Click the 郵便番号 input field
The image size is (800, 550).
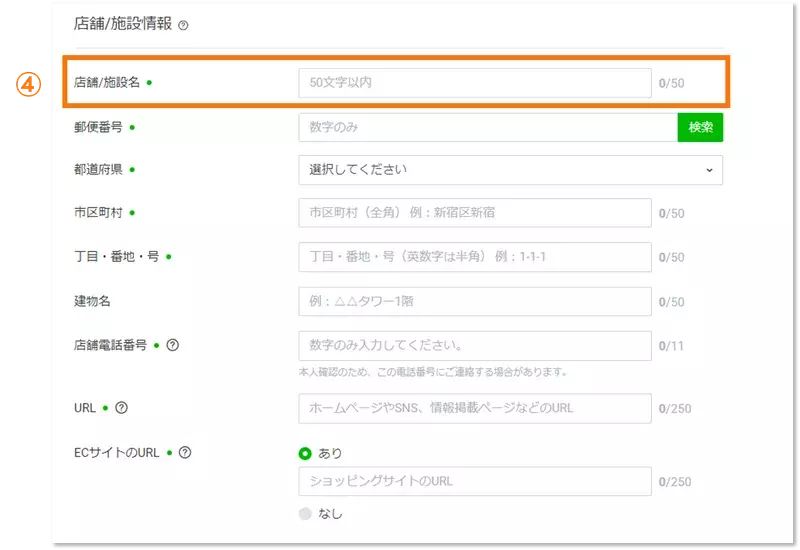point(487,127)
